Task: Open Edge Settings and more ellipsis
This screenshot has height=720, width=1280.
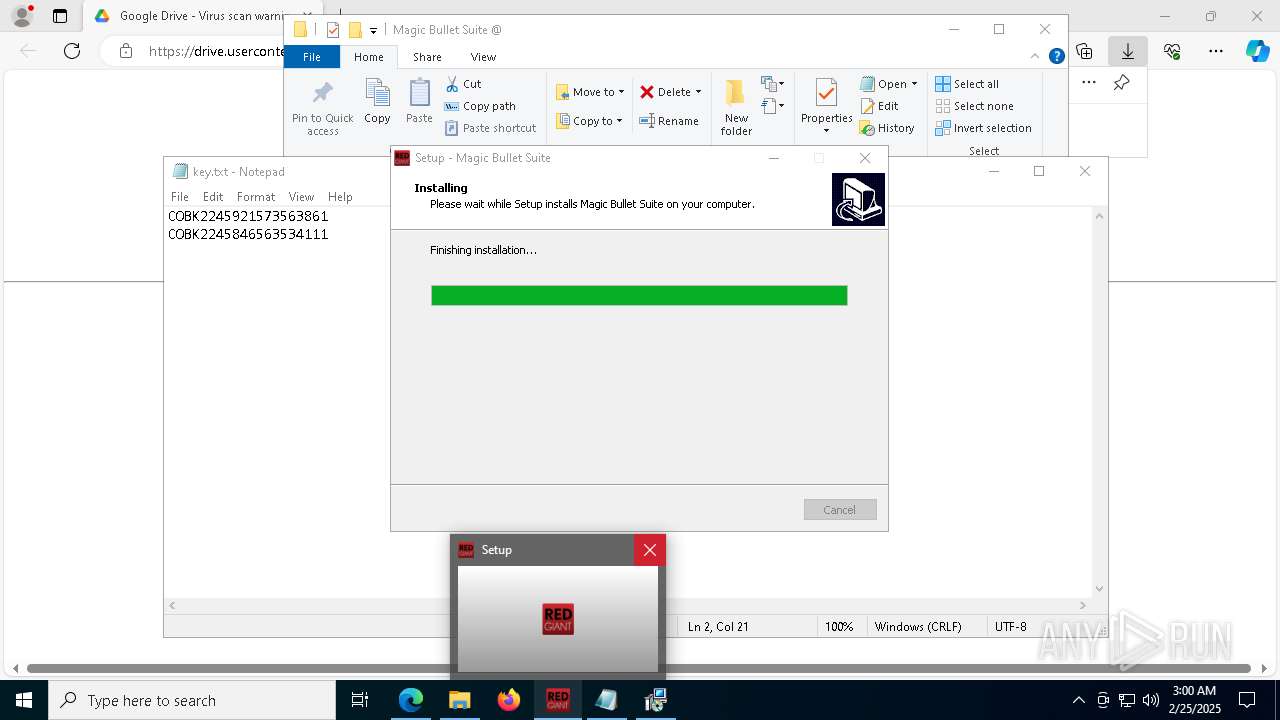Action: (1216, 51)
